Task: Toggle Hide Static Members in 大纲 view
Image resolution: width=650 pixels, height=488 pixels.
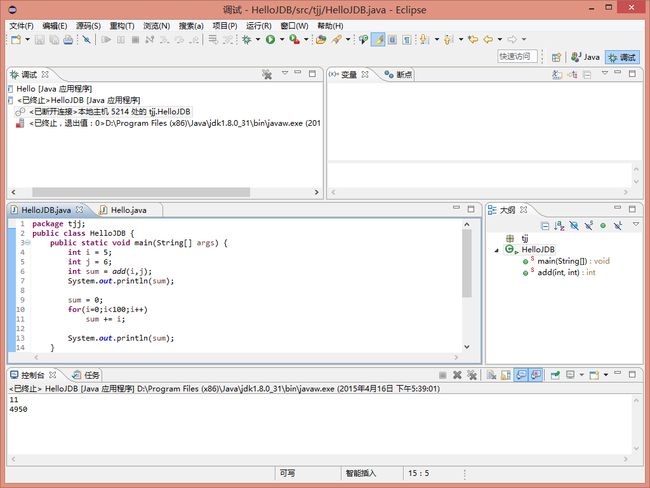Action: (x=589, y=226)
